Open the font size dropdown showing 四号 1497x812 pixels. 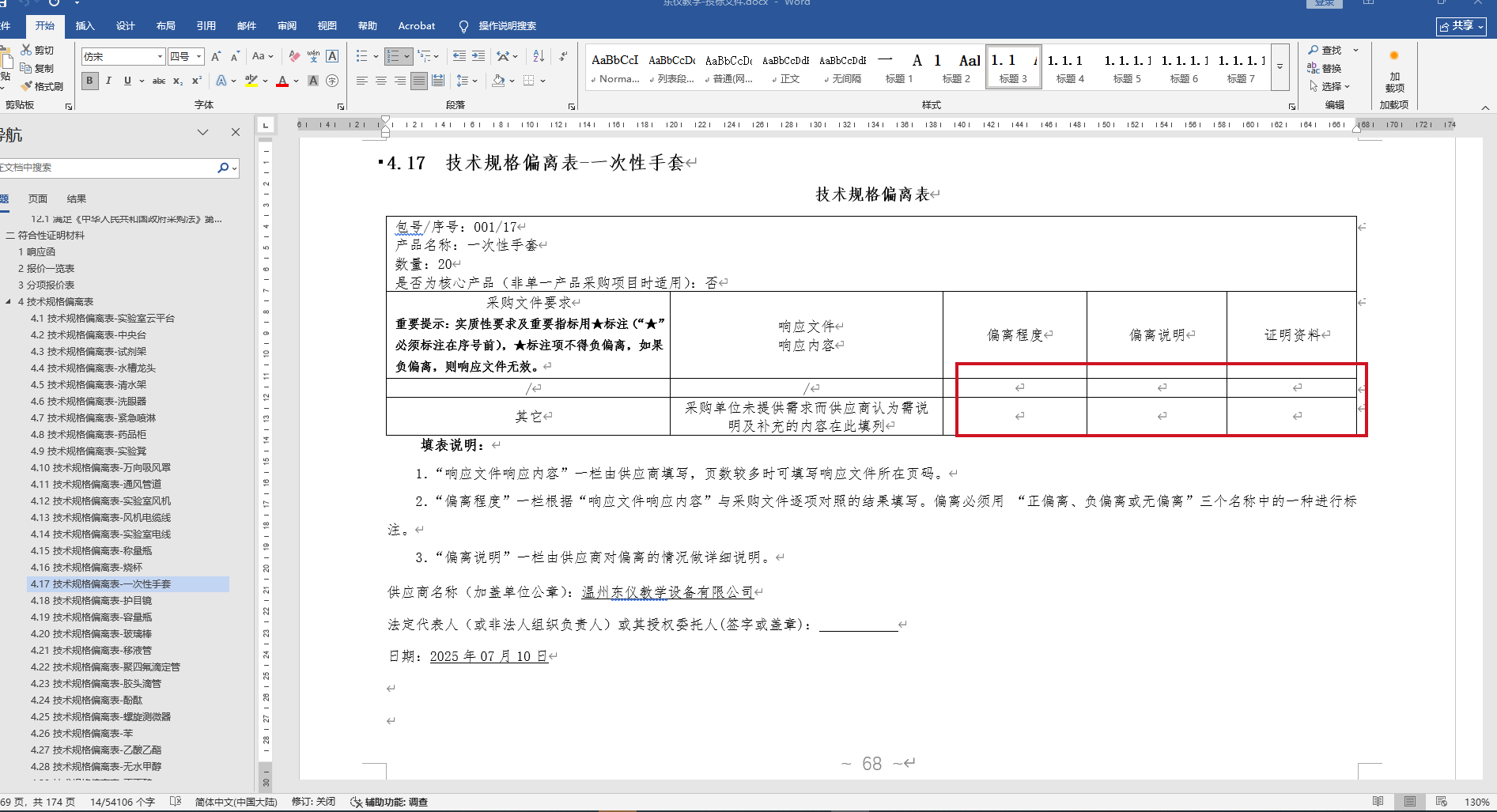[199, 56]
